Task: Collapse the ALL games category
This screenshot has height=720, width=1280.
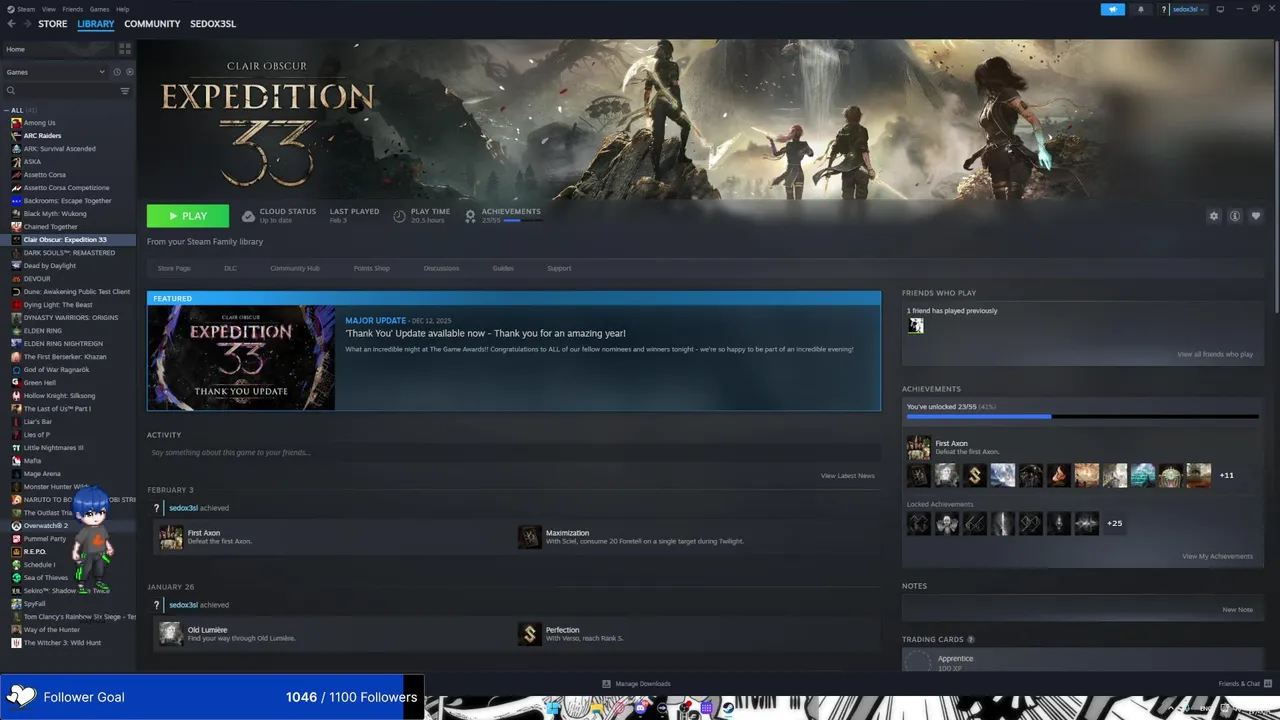Action: point(7,110)
